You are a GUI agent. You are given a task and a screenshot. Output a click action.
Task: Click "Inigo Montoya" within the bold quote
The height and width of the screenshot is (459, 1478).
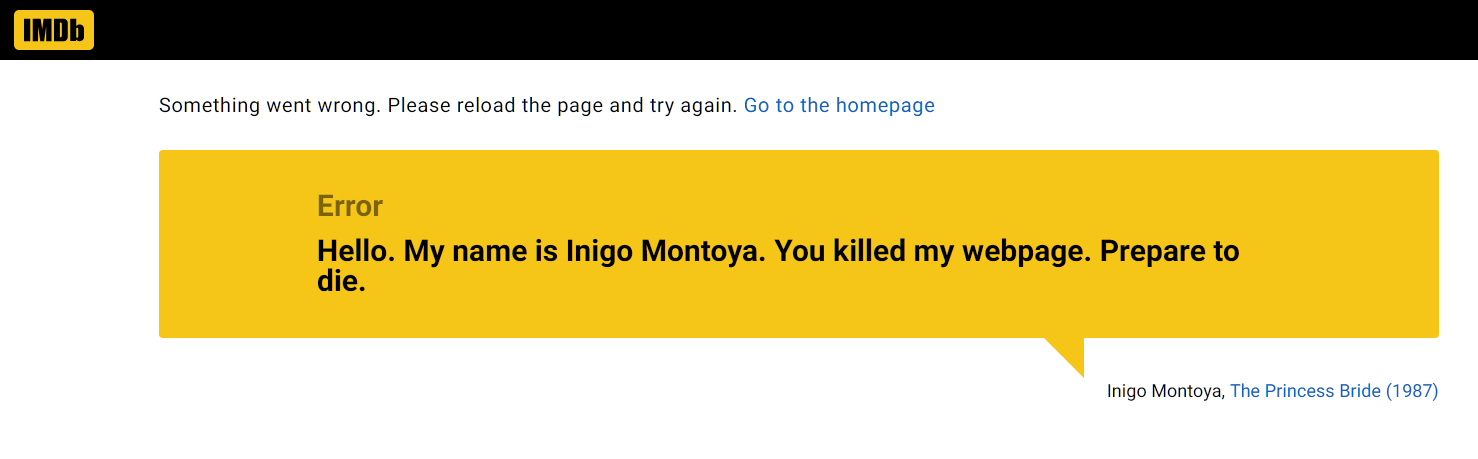point(664,251)
